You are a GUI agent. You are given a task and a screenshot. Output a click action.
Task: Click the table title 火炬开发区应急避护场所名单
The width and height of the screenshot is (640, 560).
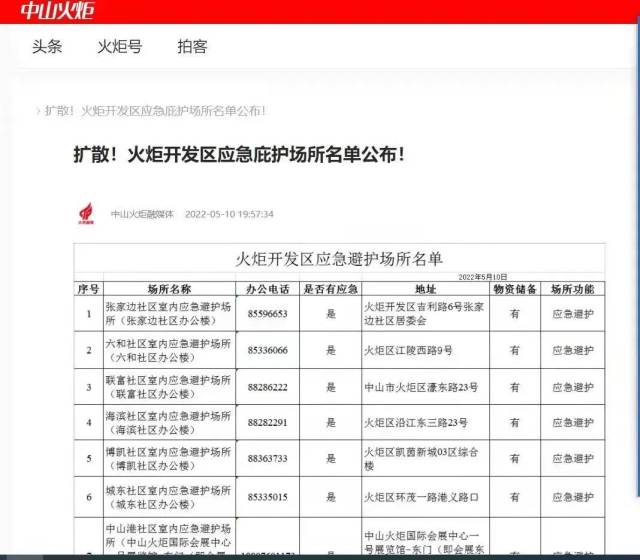click(x=339, y=259)
